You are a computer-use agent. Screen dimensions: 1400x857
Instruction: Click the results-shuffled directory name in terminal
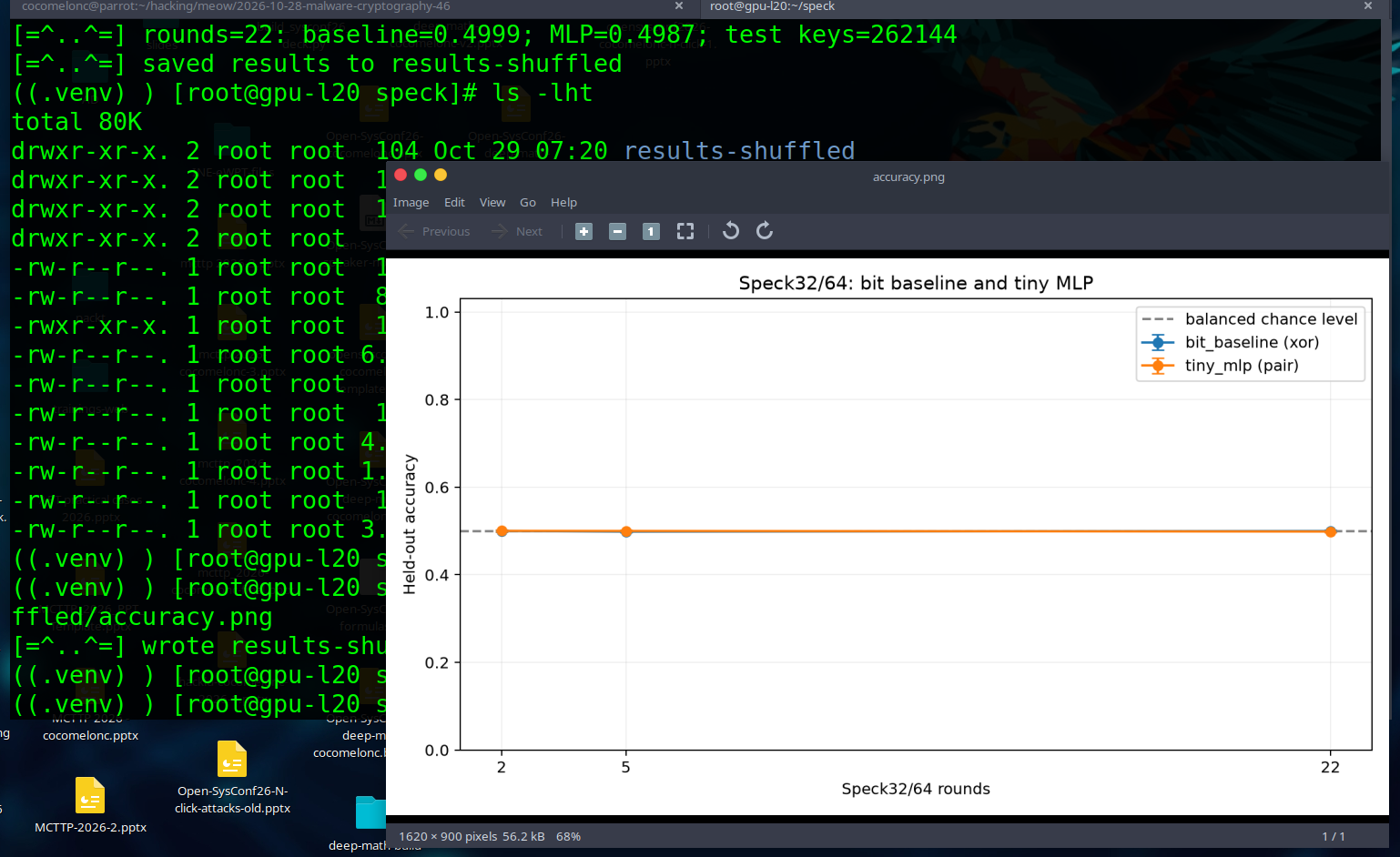click(x=739, y=151)
